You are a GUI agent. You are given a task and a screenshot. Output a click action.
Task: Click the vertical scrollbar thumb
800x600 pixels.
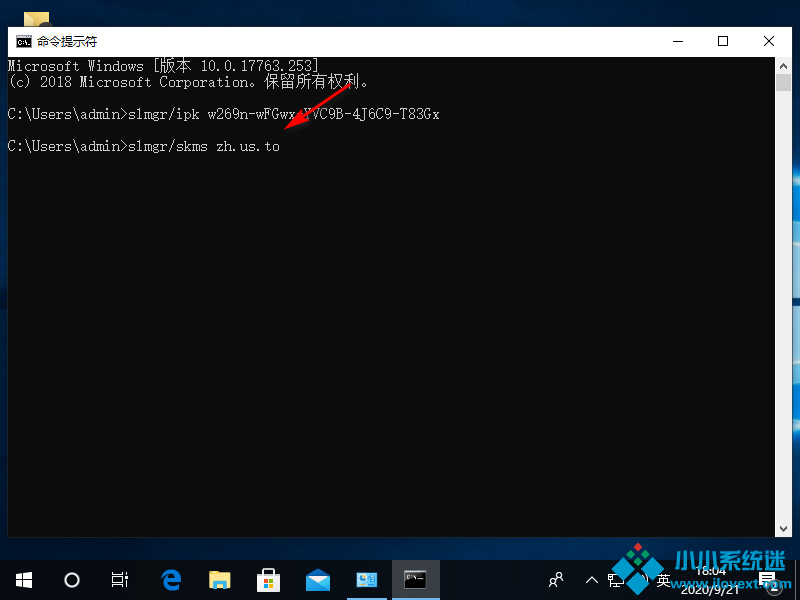pyautogui.click(x=783, y=82)
